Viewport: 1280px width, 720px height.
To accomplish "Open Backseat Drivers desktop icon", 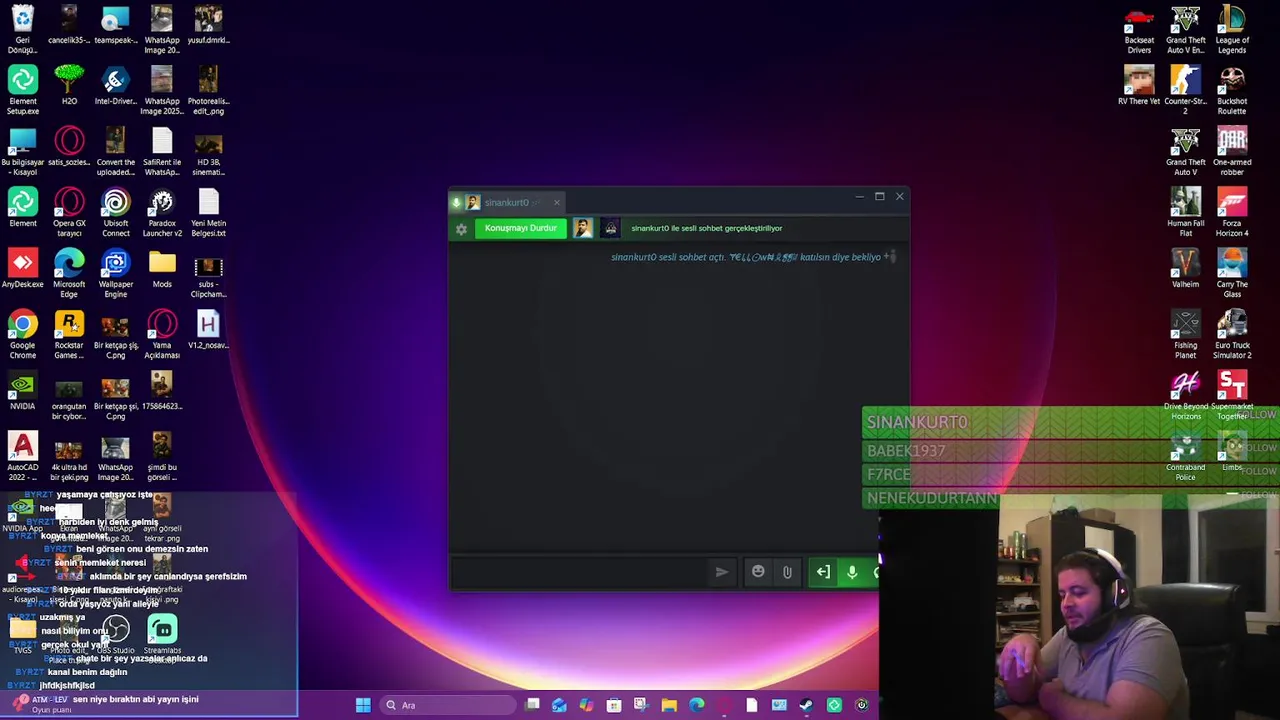I will click(1139, 30).
